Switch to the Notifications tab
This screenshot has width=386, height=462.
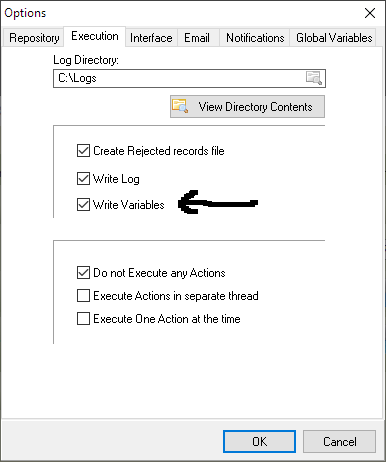[255, 38]
